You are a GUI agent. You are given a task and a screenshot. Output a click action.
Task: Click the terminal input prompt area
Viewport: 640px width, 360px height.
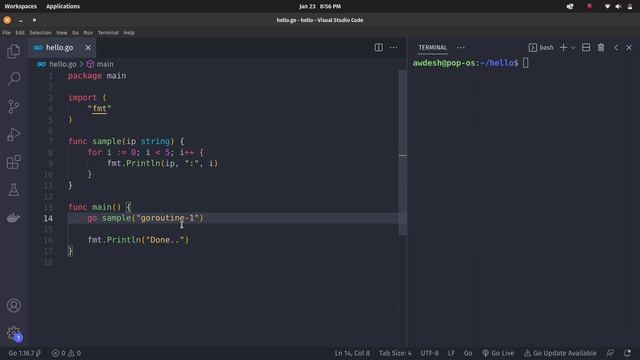click(x=526, y=63)
